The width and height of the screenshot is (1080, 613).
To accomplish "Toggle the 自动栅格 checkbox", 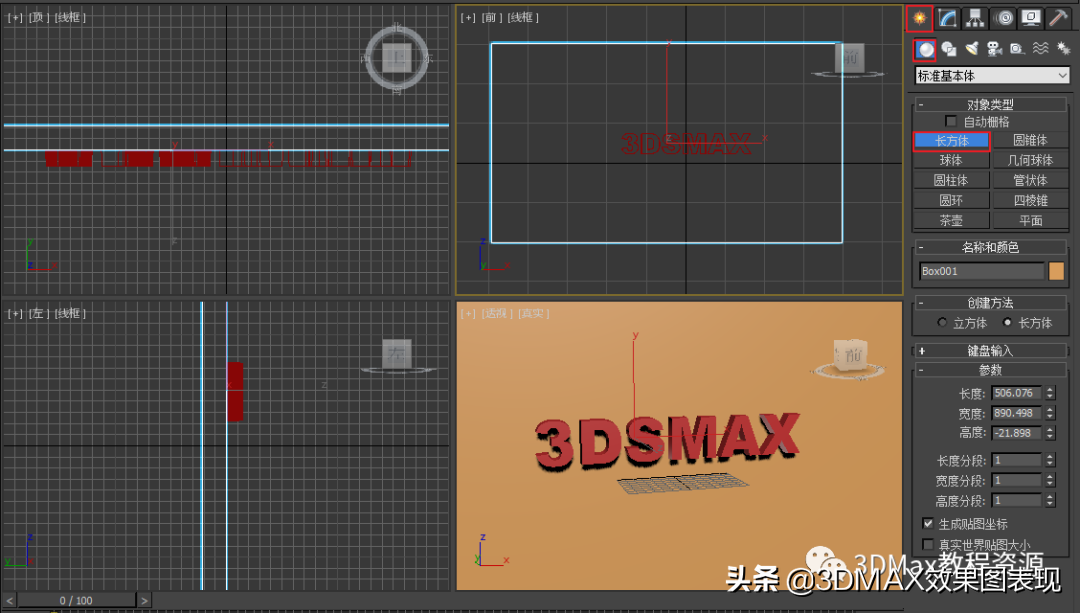I will 951,122.
